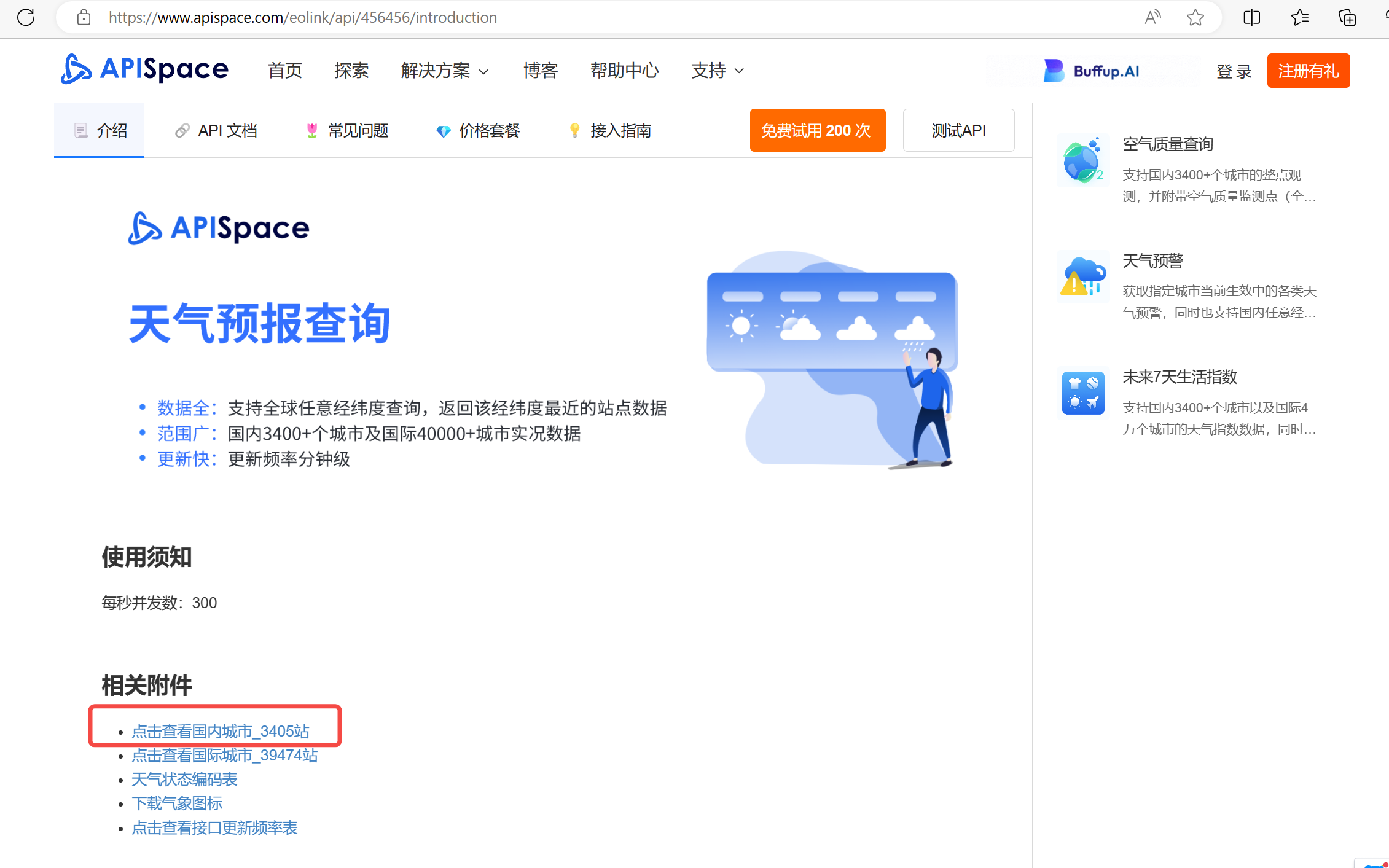Viewport: 1389px width, 868px height.
Task: Click the browser refresh icon
Action: coord(26,17)
